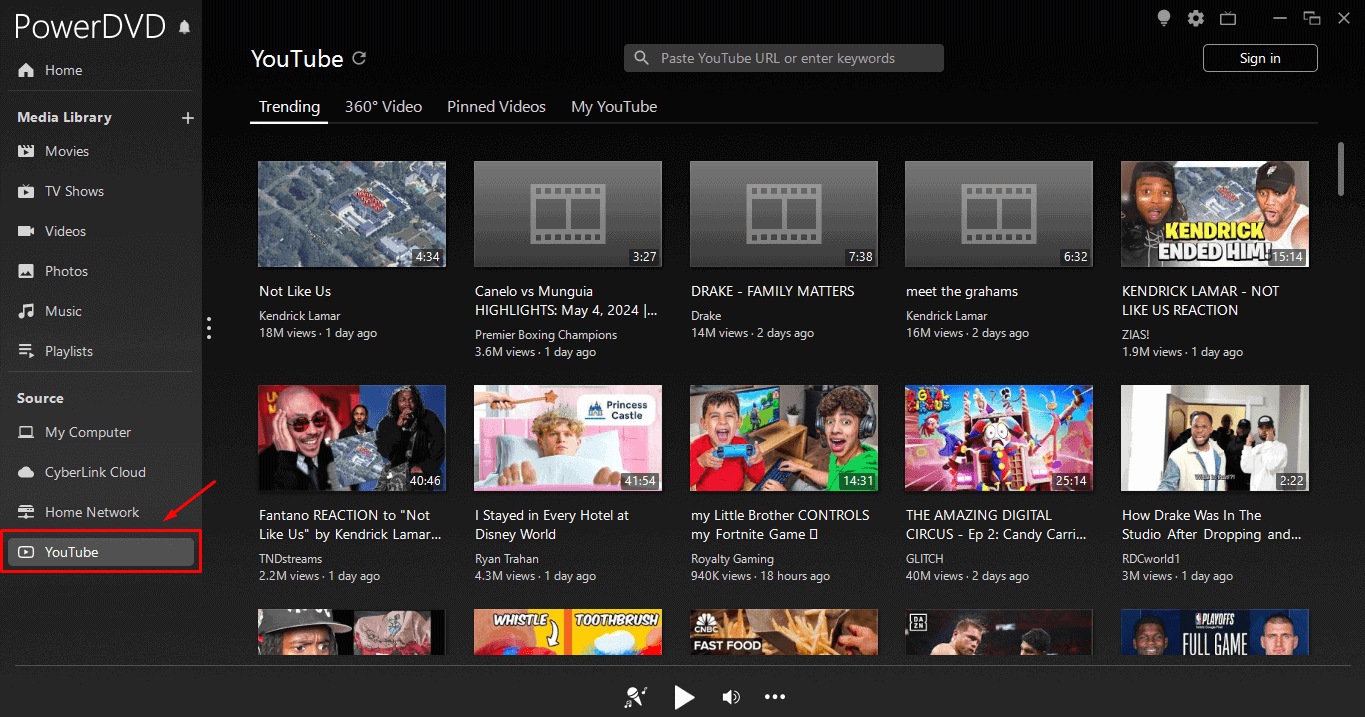Open the notifications bell

184,27
